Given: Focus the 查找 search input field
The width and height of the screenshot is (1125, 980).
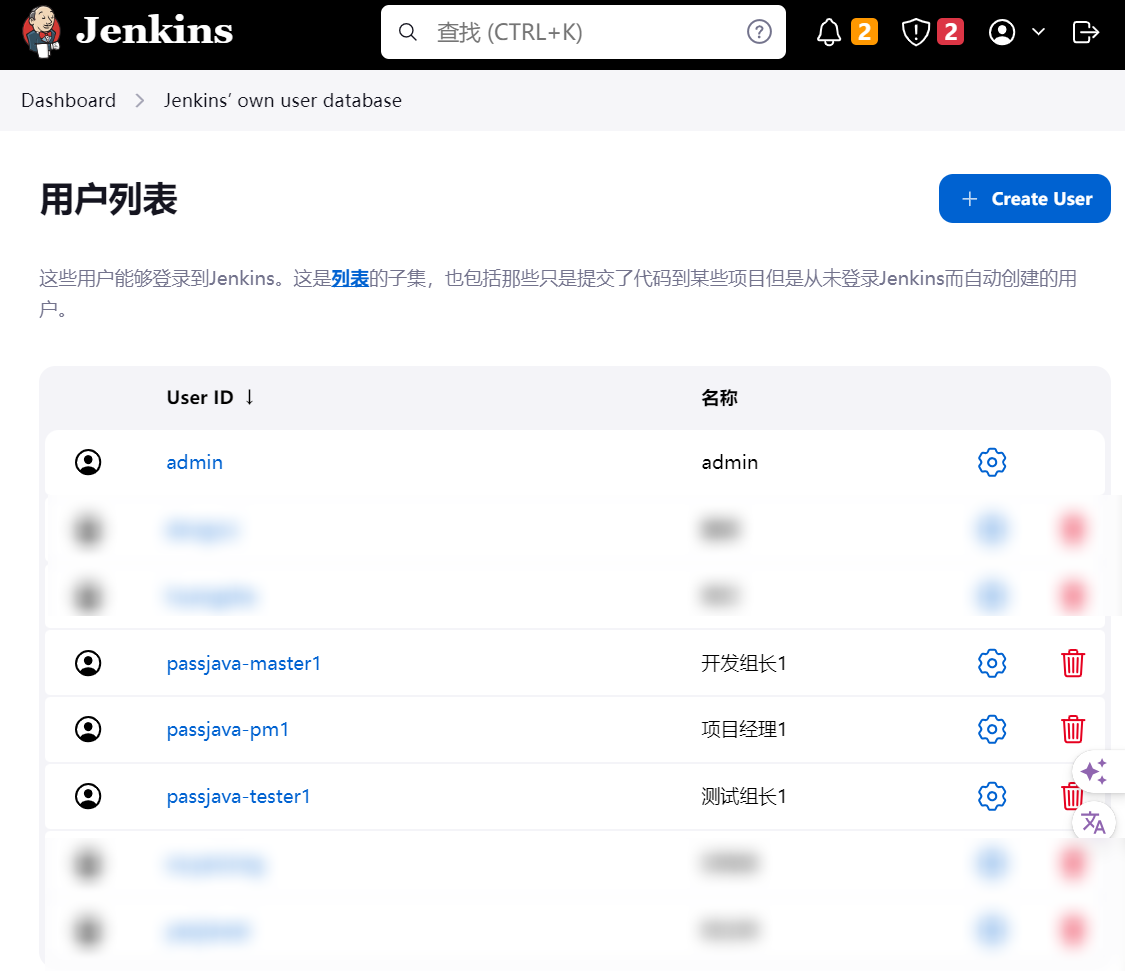Looking at the screenshot, I should pyautogui.click(x=580, y=32).
